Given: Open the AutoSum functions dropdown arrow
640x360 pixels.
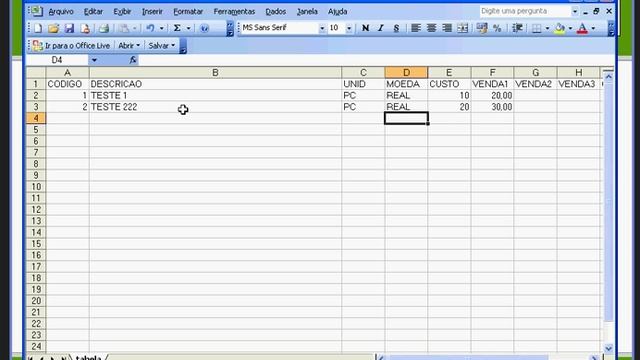Looking at the screenshot, I should [x=188, y=28].
